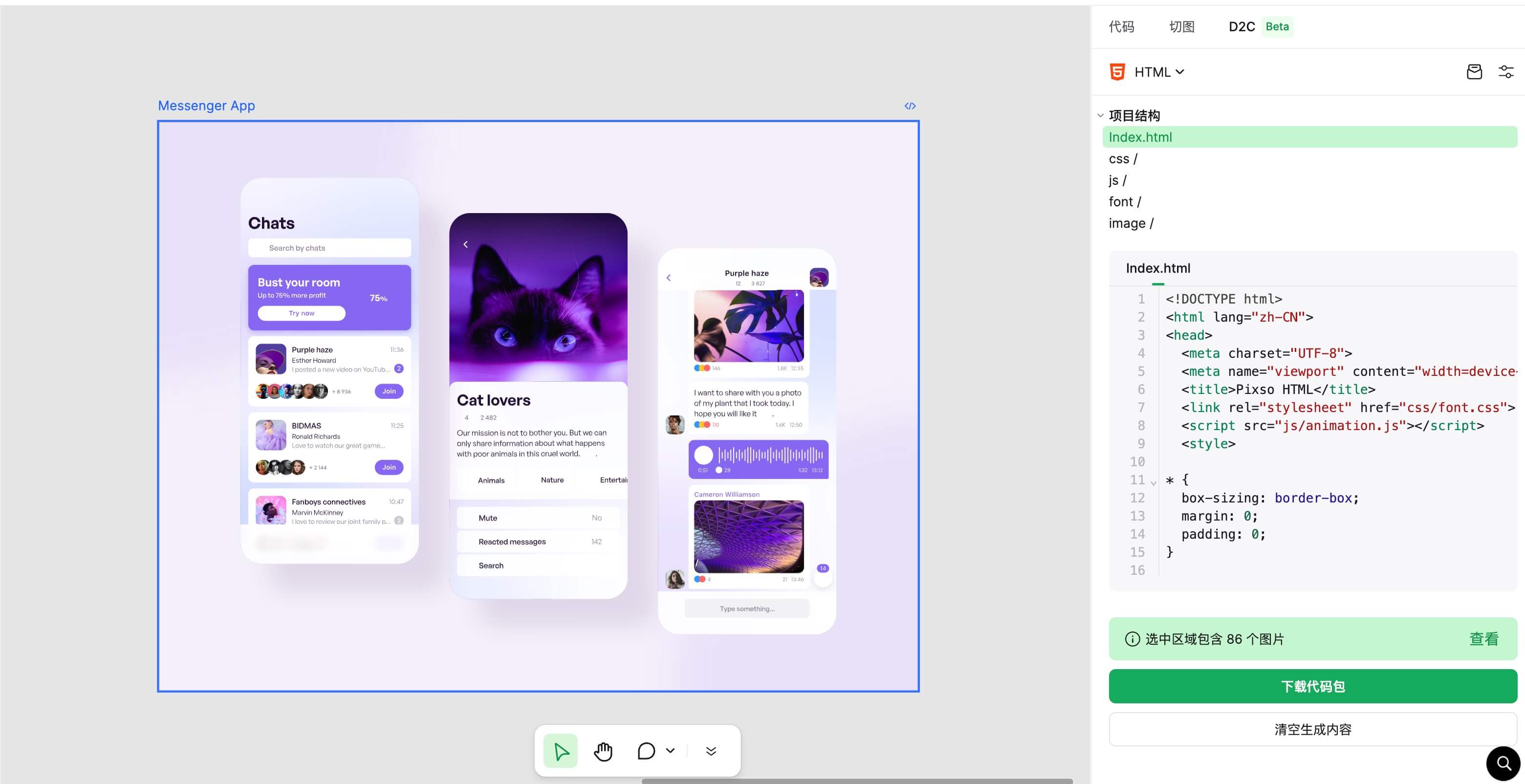Switch to the 代码 tab
The width and height of the screenshot is (1525, 784).
(1121, 27)
